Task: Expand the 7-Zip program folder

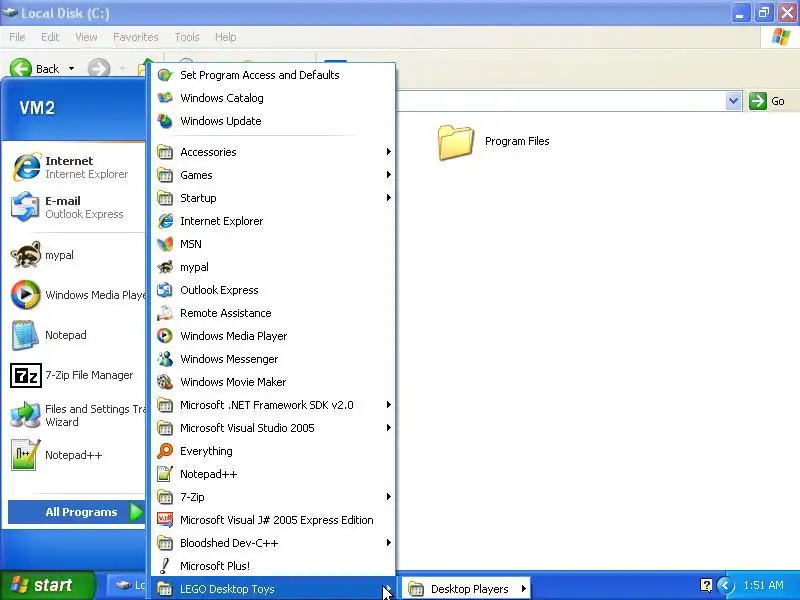Action: tap(273, 497)
